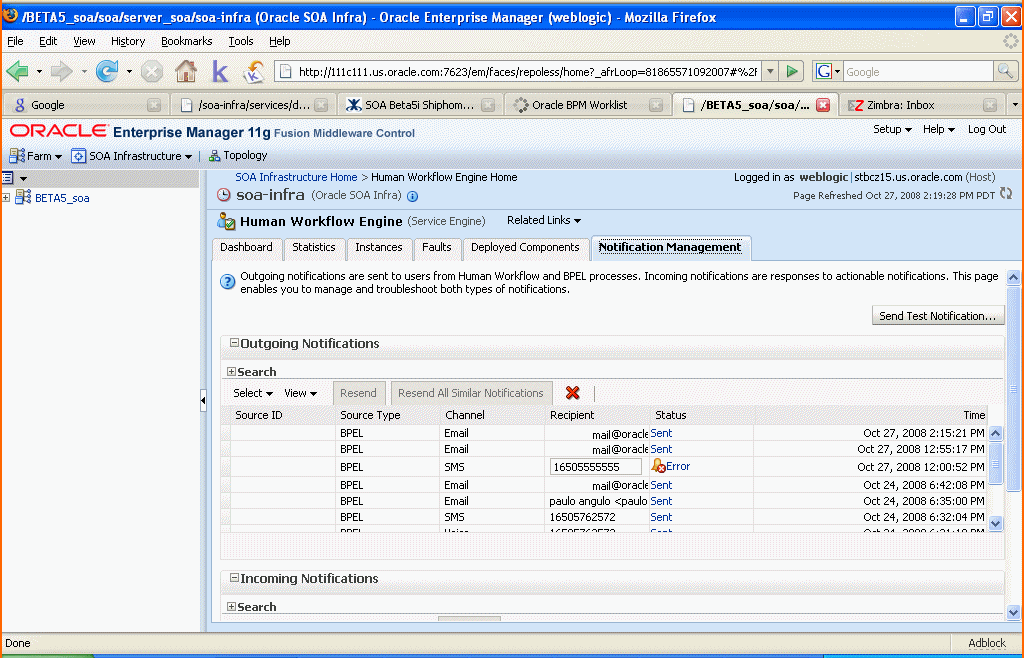The image size is (1024, 658).
Task: Go to the Firefox home page icon
Action: [185, 71]
